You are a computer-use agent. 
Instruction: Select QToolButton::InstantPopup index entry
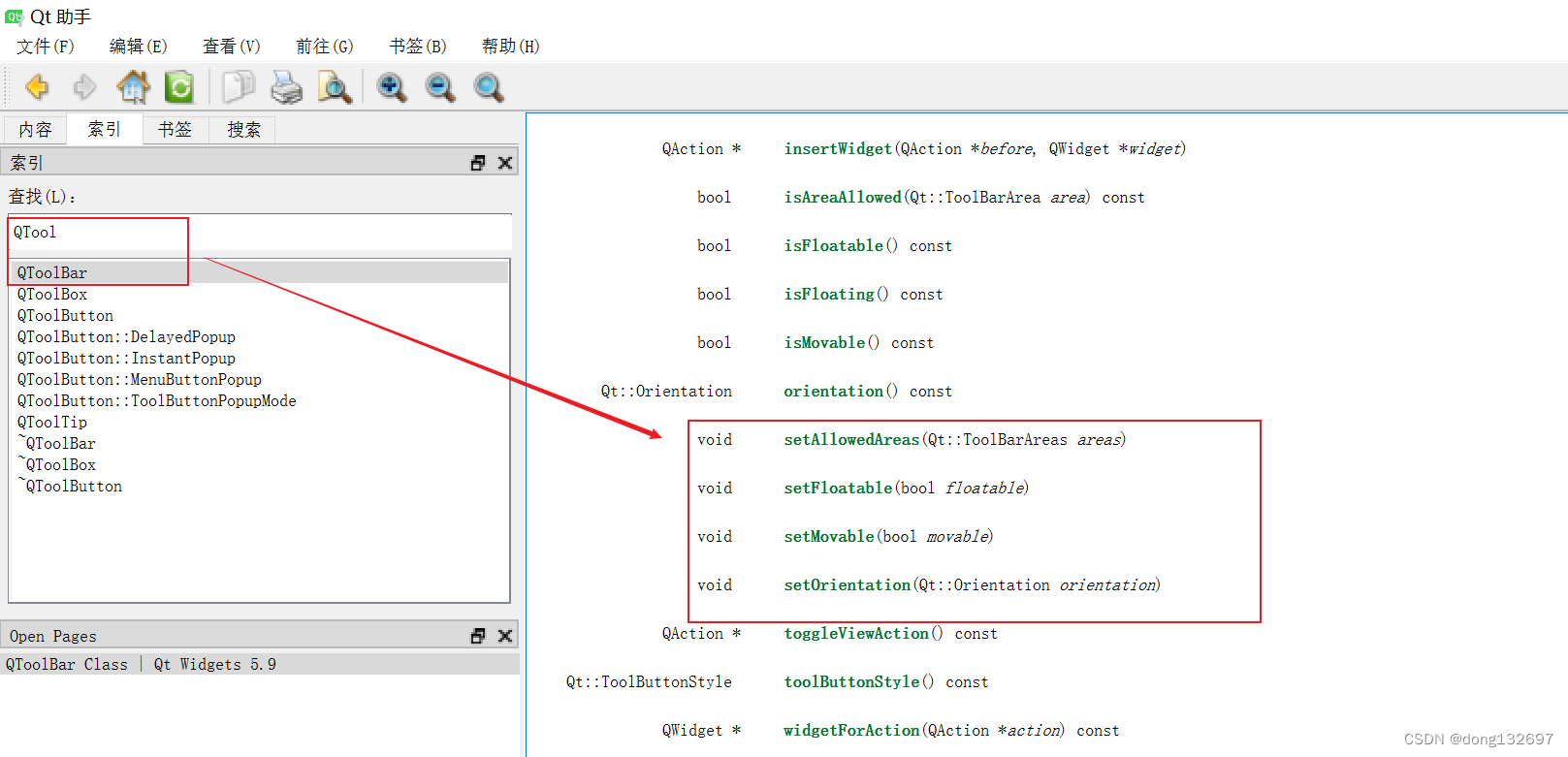click(126, 359)
